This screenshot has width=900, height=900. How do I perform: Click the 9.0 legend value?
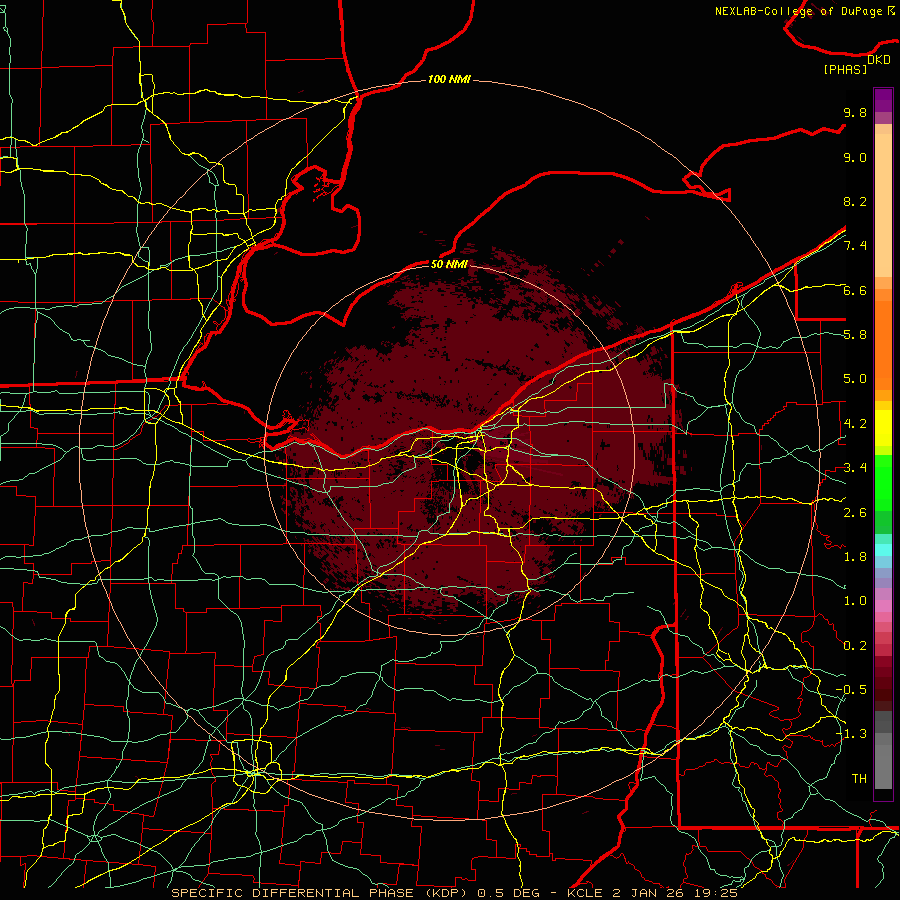855,157
